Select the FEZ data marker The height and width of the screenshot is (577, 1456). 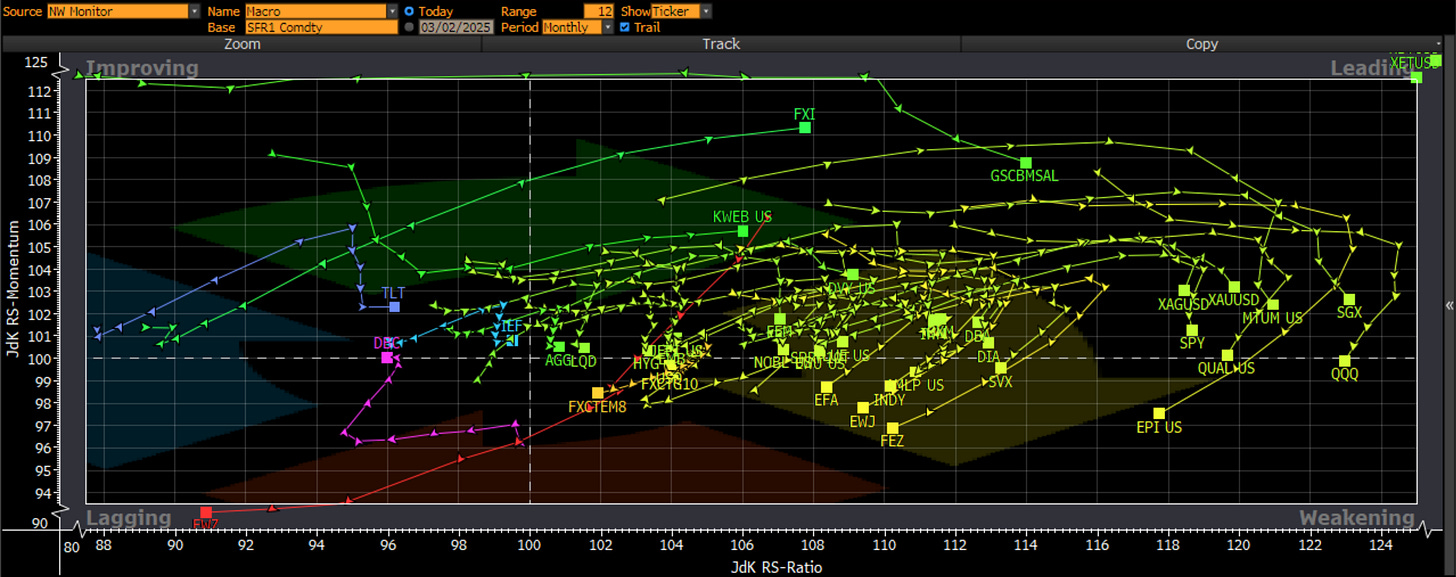point(893,428)
